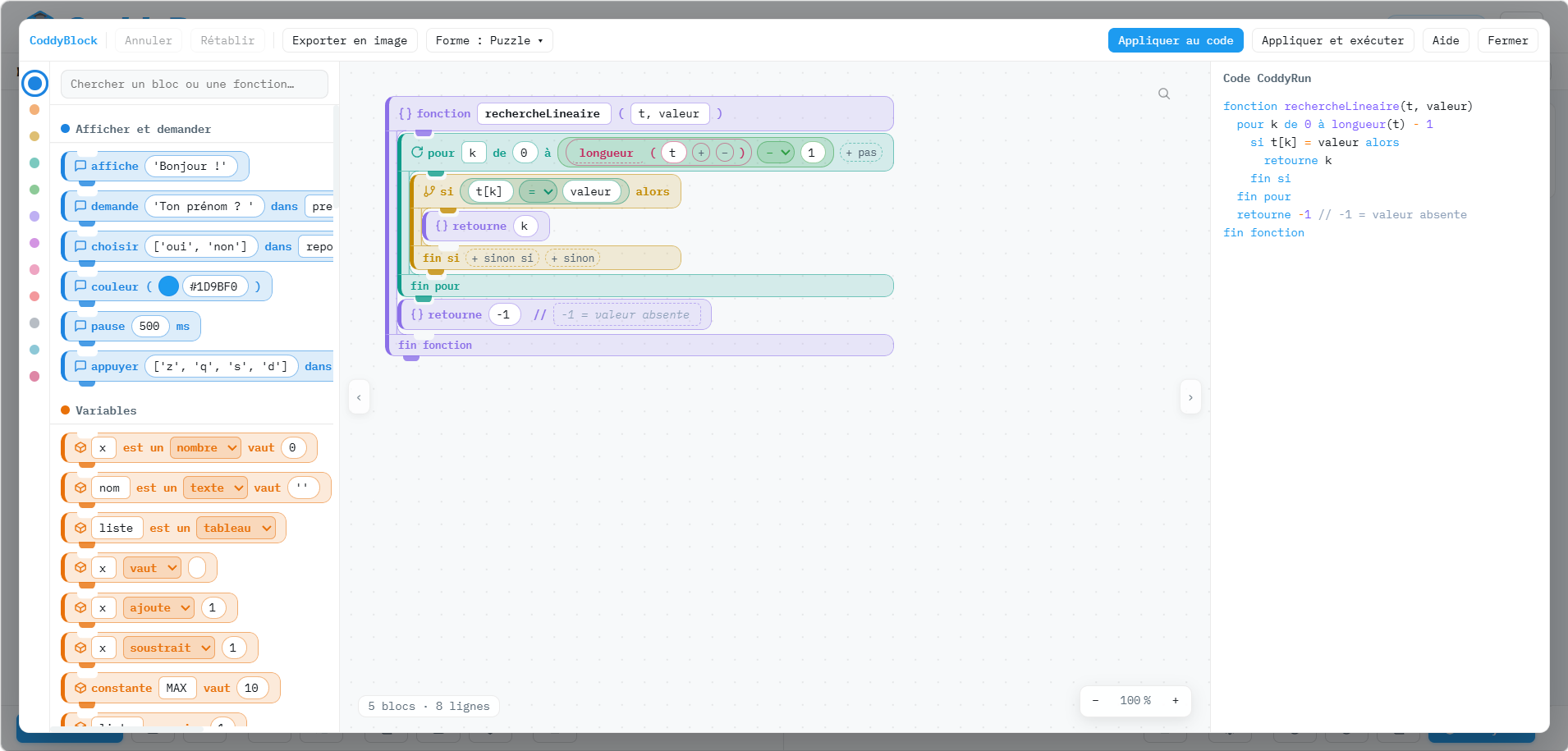Collapse the left panel with the arrow
Screen dimensions: 1568x751
pos(359,397)
